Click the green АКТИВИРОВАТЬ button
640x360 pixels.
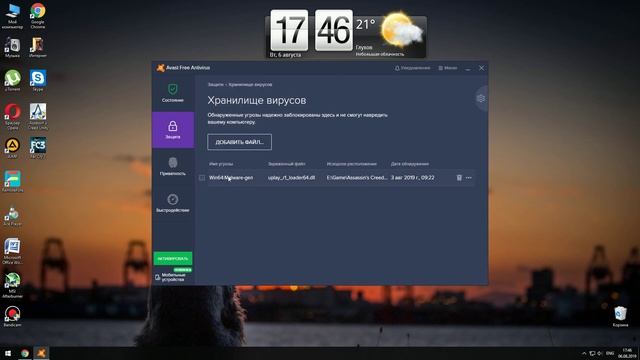[173, 258]
